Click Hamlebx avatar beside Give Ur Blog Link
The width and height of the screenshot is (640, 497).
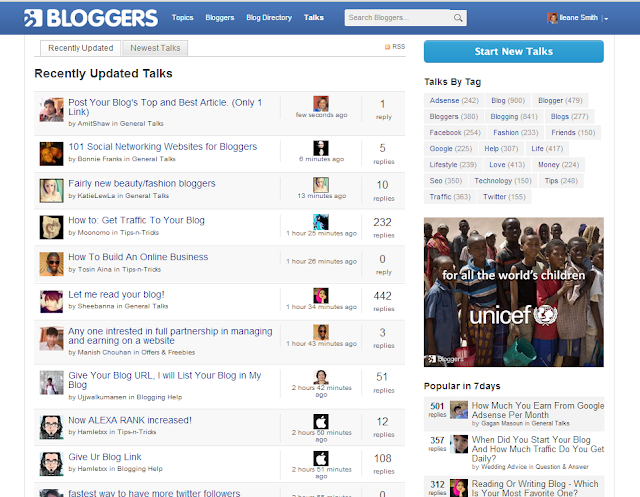[x=51, y=464]
